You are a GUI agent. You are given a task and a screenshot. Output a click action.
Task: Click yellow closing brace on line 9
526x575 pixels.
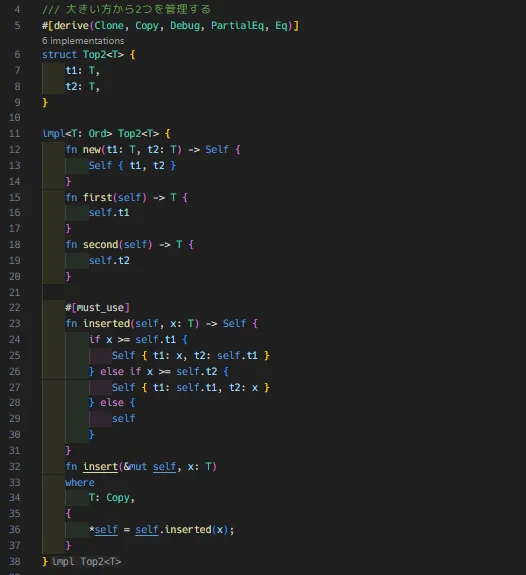click(x=45, y=102)
